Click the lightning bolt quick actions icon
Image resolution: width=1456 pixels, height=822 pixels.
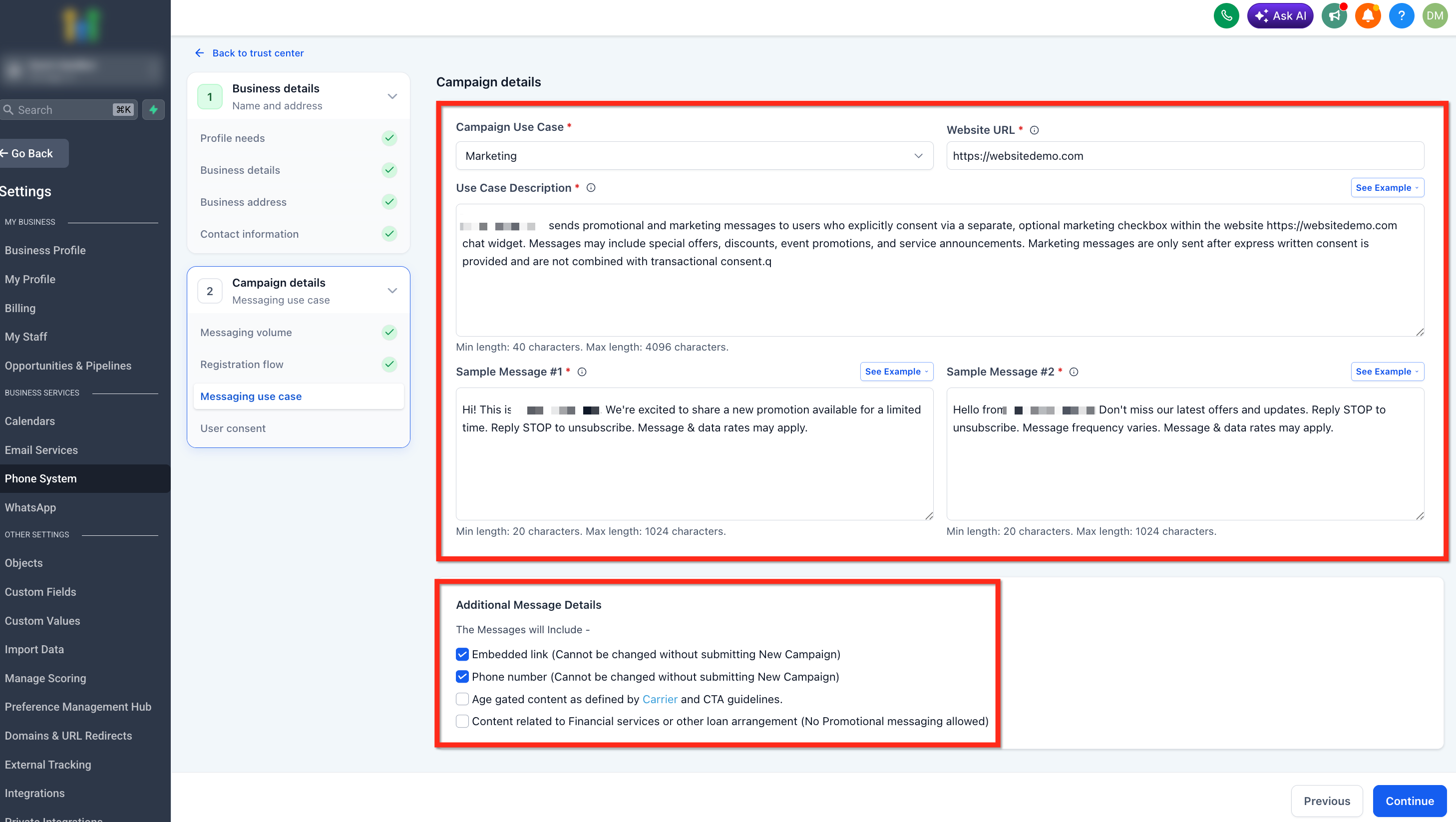tap(153, 110)
